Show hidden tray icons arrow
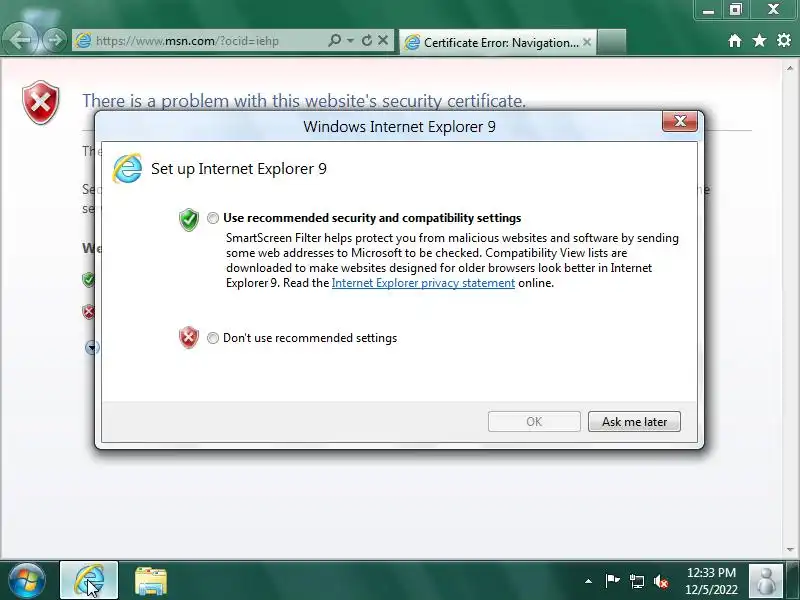The image size is (800, 600). point(588,581)
